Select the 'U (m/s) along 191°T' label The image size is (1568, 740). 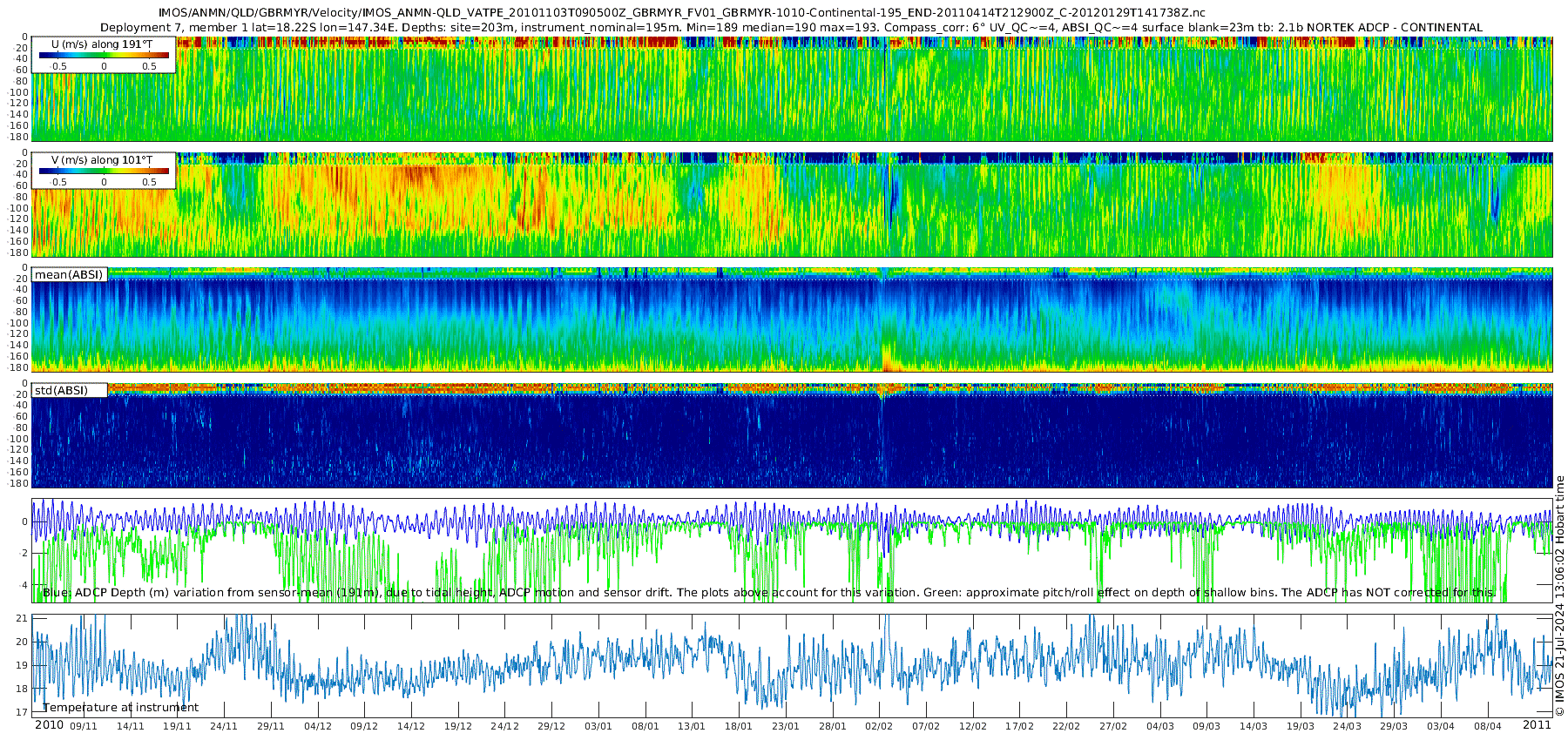click(x=101, y=44)
